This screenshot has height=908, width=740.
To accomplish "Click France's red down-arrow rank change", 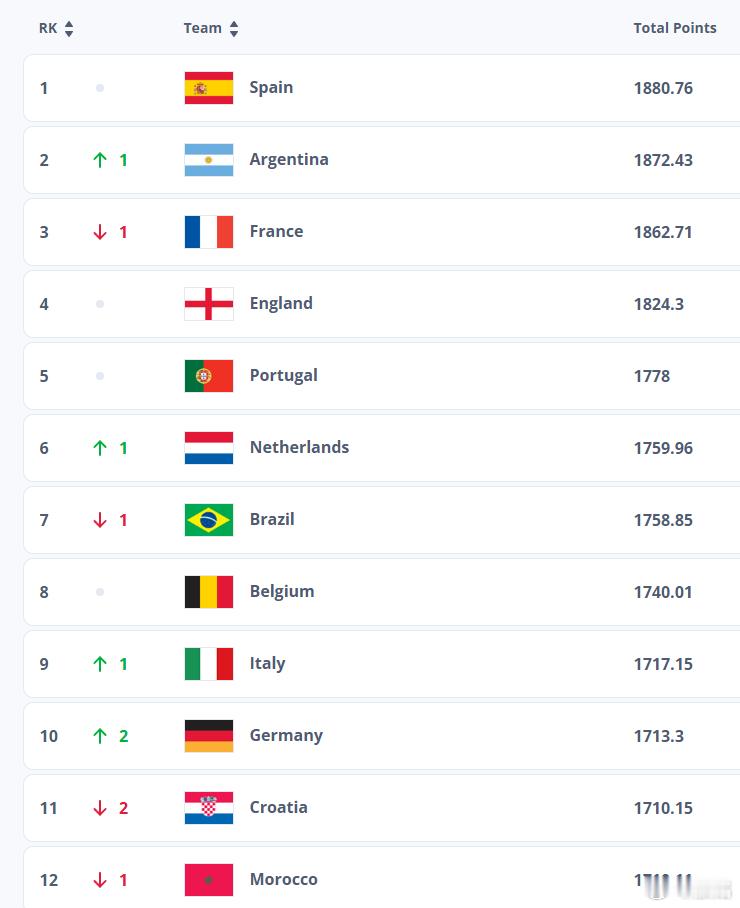I will pyautogui.click(x=100, y=232).
